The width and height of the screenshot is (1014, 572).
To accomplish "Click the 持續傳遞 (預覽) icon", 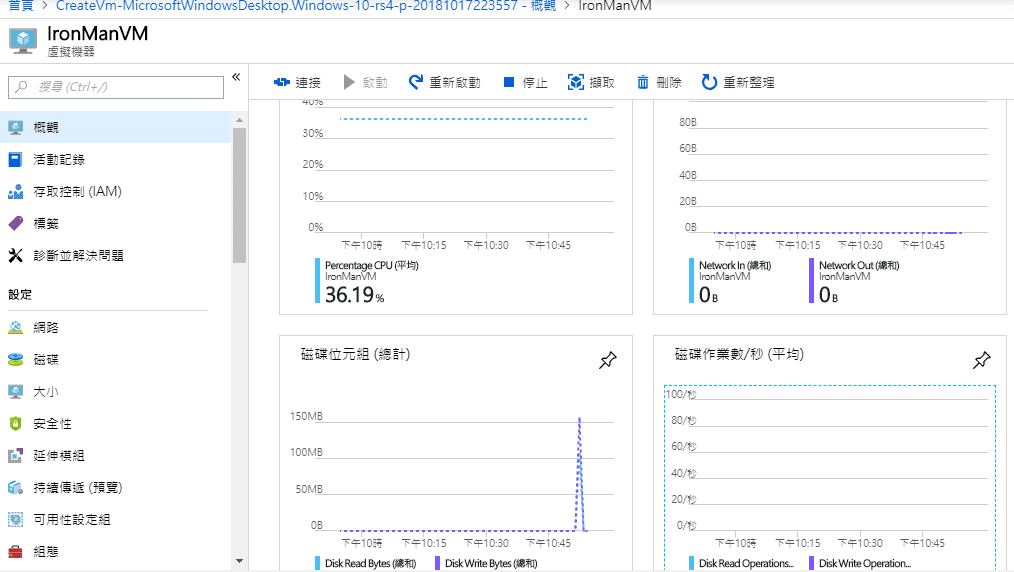I will coord(16,487).
